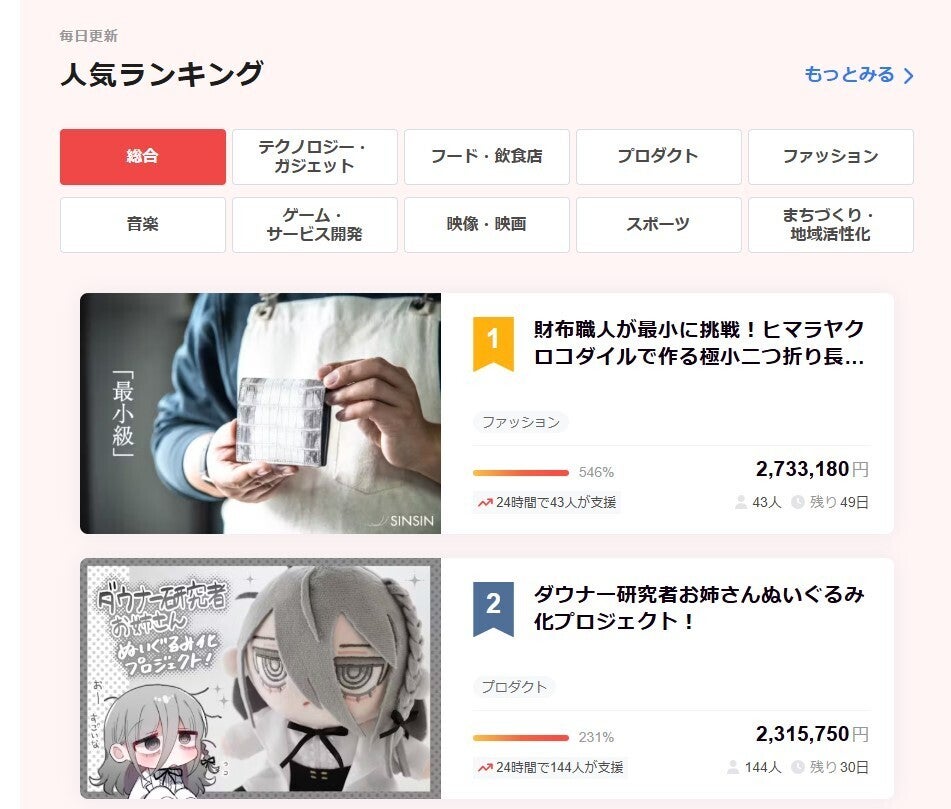Click the 546% funding progress bar
This screenshot has width=951, height=809.
[521, 472]
